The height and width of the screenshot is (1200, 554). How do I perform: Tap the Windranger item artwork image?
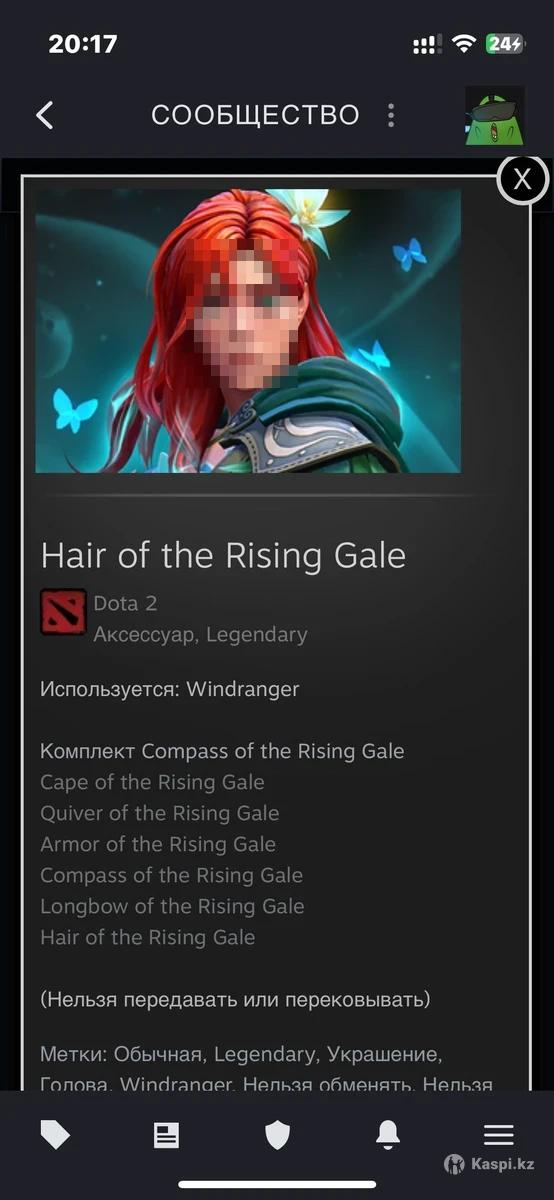tap(248, 331)
